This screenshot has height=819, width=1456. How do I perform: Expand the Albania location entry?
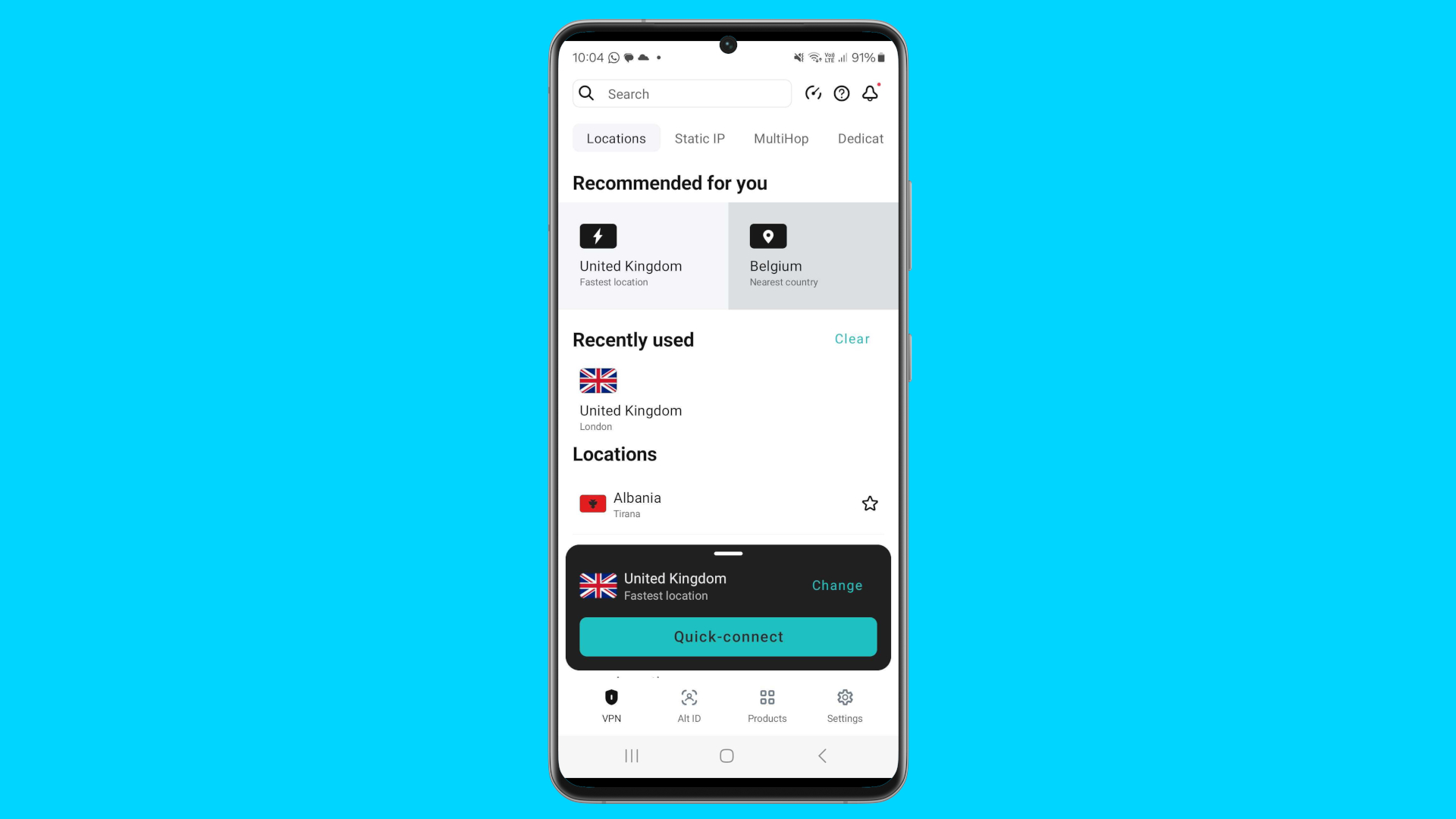pyautogui.click(x=727, y=503)
